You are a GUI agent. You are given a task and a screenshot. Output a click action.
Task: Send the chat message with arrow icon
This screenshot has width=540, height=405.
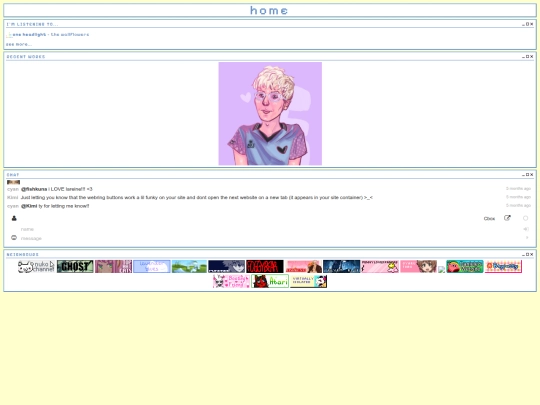527,238
